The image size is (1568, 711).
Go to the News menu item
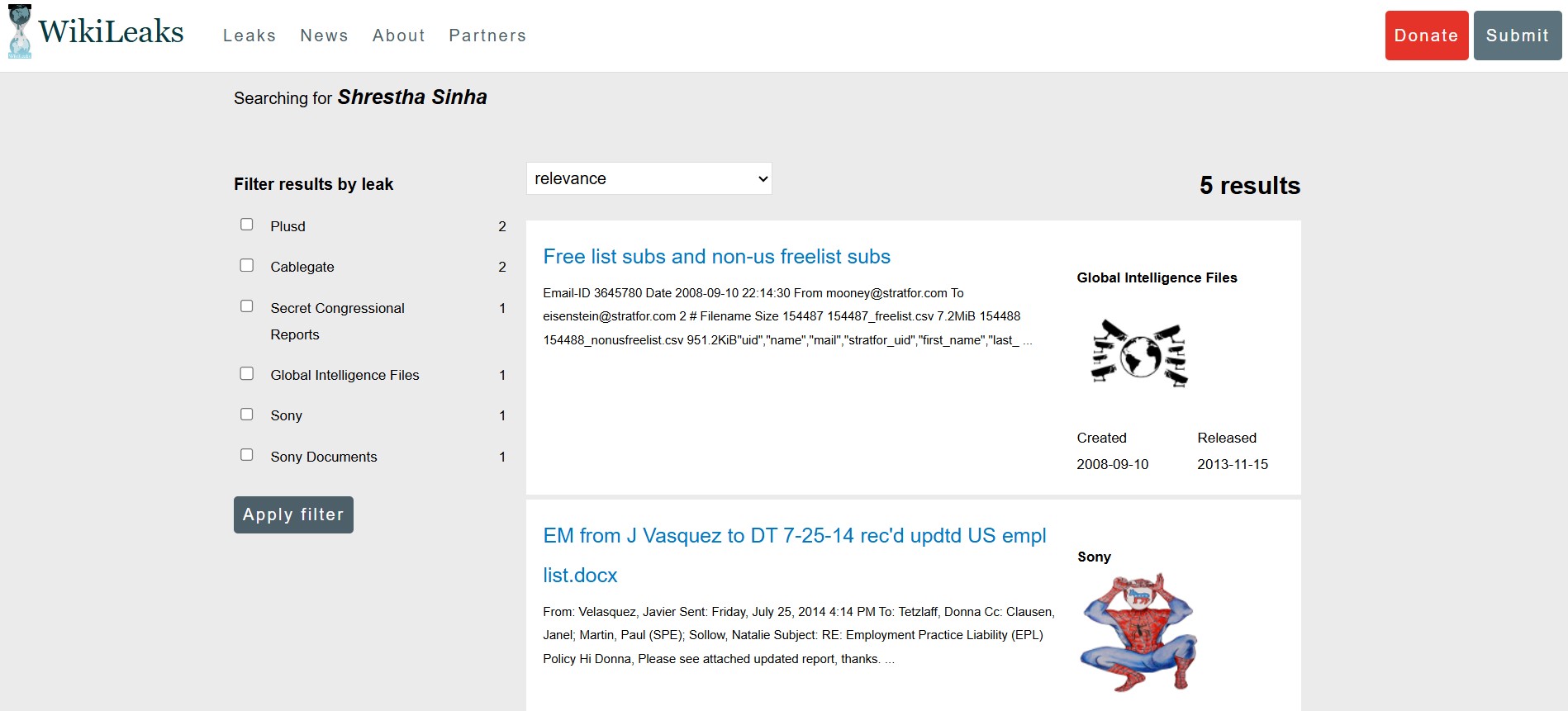(x=324, y=36)
